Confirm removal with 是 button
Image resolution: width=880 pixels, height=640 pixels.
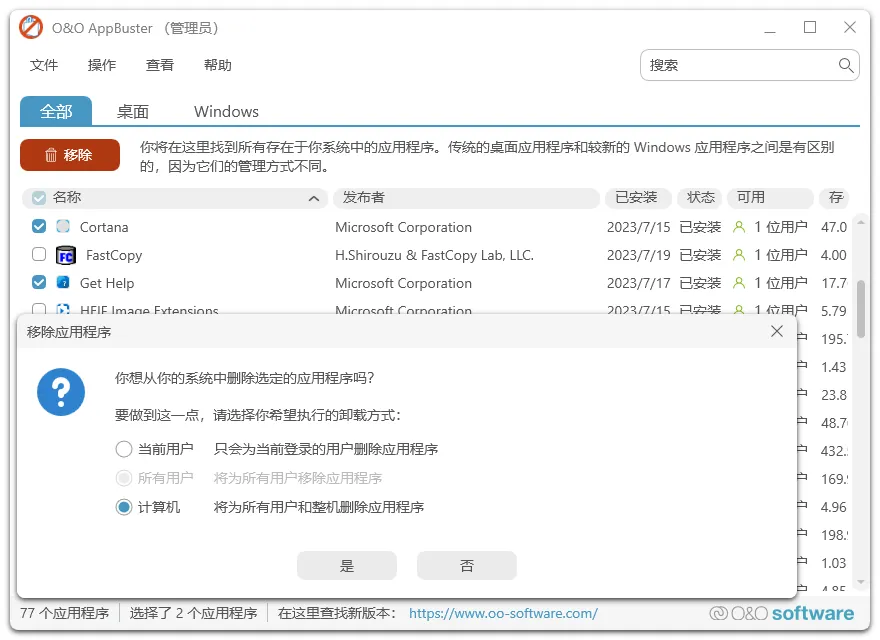point(347,565)
